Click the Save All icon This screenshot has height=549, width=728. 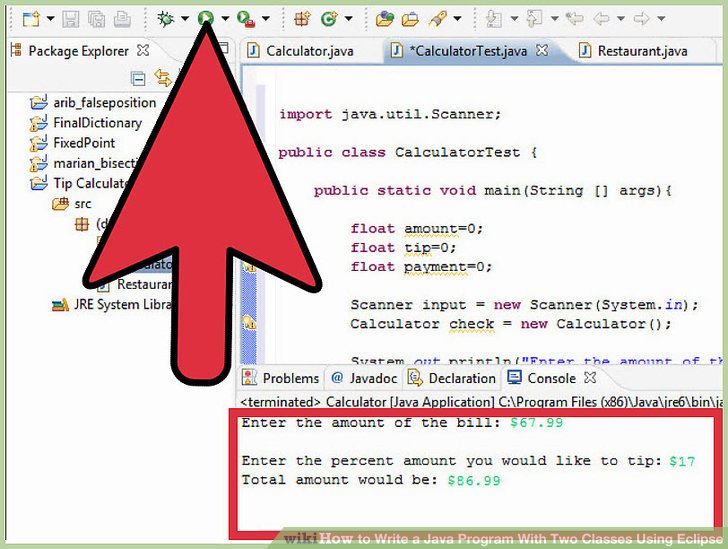[97, 19]
